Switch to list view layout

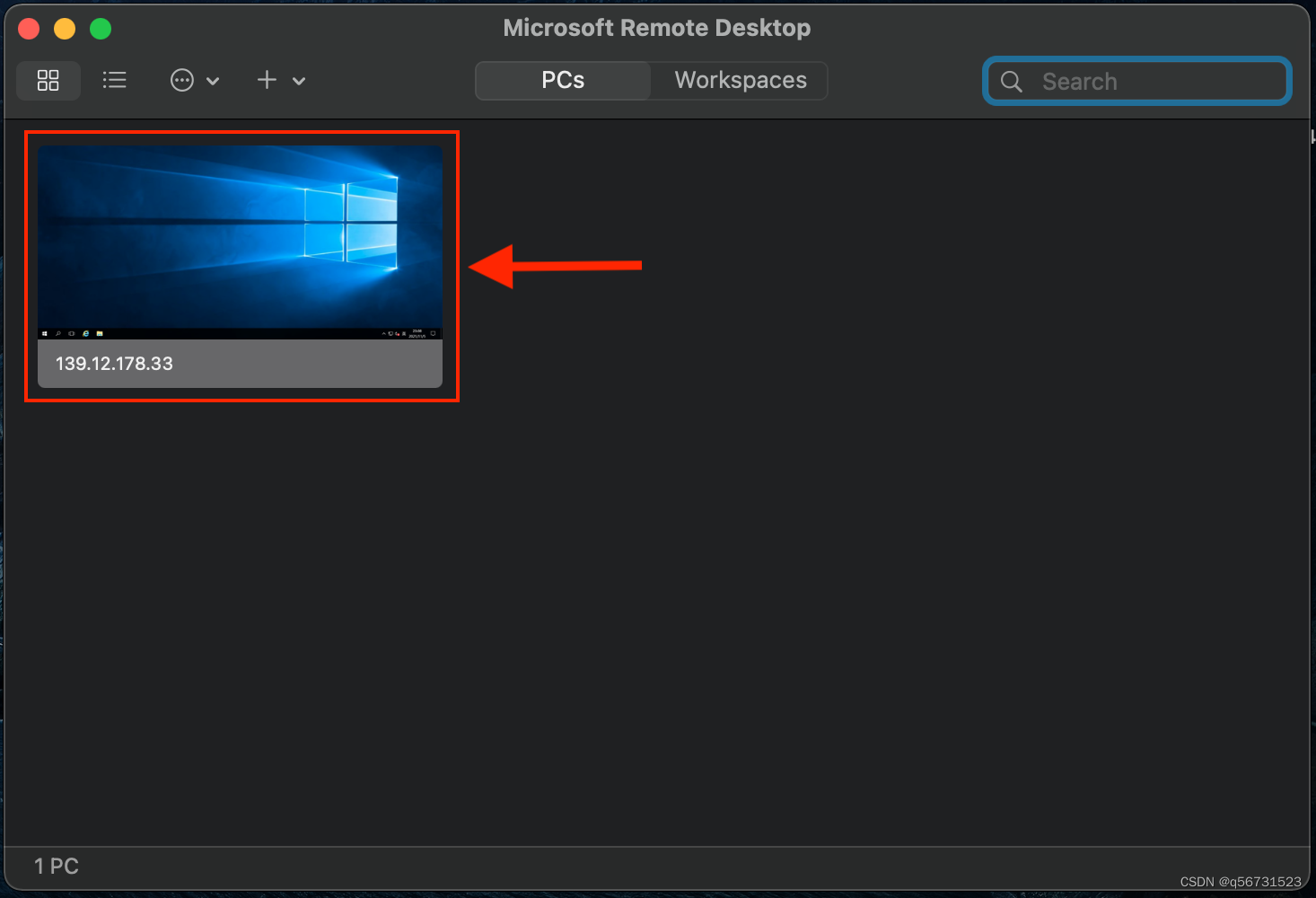[x=114, y=81]
